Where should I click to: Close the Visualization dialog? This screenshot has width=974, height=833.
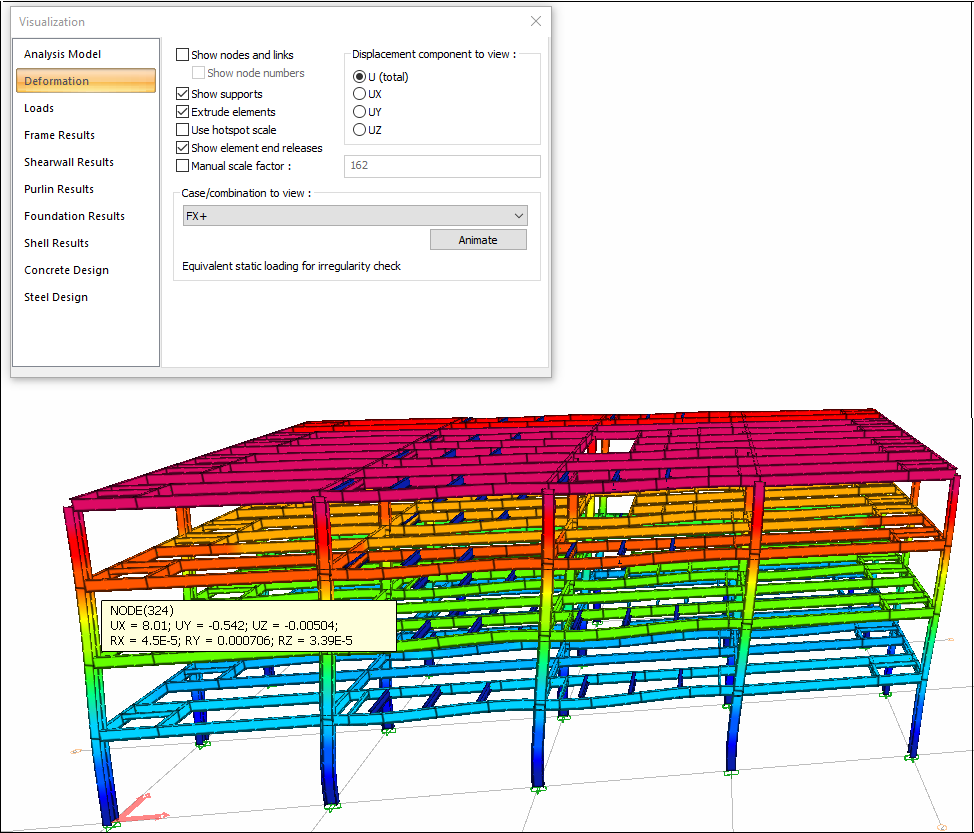pos(536,21)
